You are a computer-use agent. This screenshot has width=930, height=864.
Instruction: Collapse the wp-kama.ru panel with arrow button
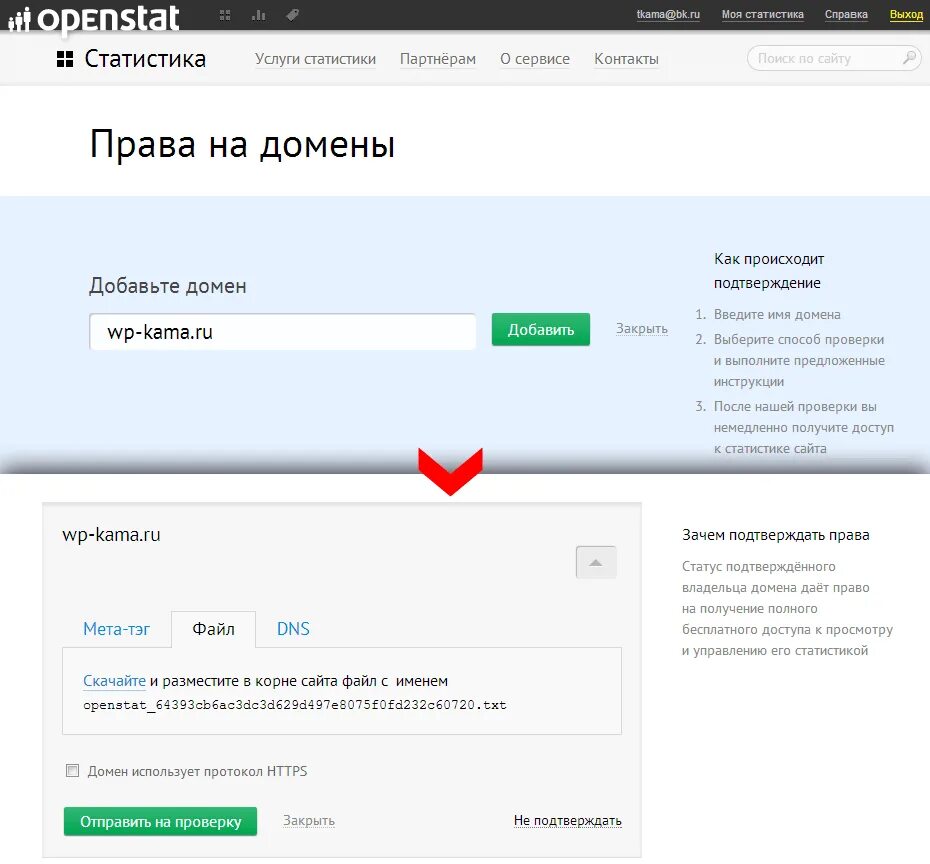[x=596, y=562]
